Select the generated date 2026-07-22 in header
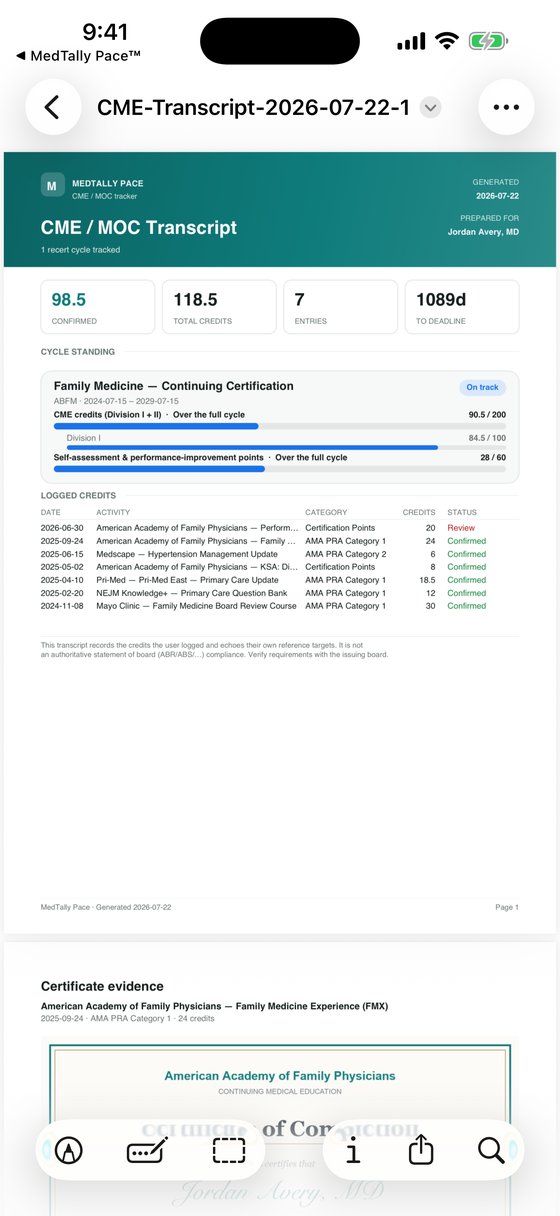This screenshot has width=560, height=1216. pos(497,196)
